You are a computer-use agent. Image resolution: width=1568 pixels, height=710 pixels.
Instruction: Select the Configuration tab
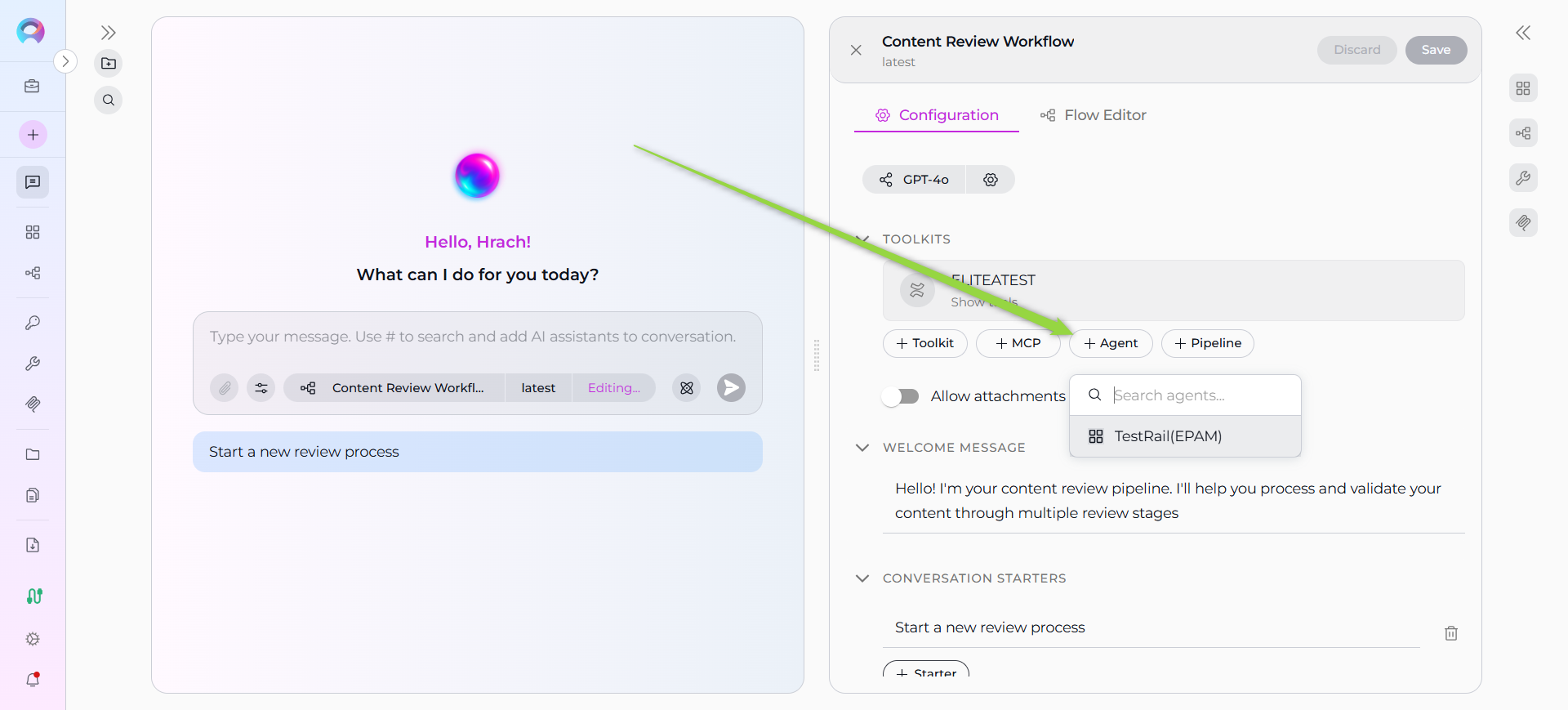(x=937, y=115)
